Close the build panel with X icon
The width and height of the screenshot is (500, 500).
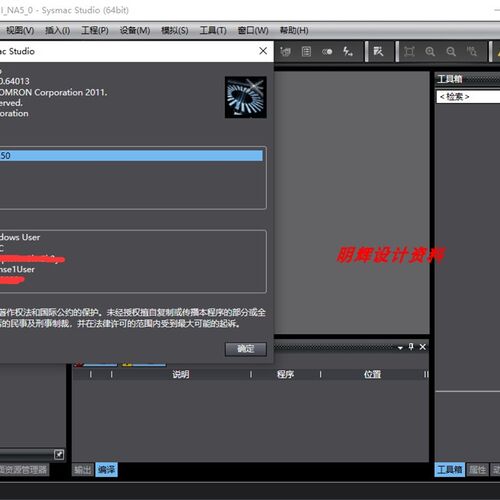tap(423, 347)
